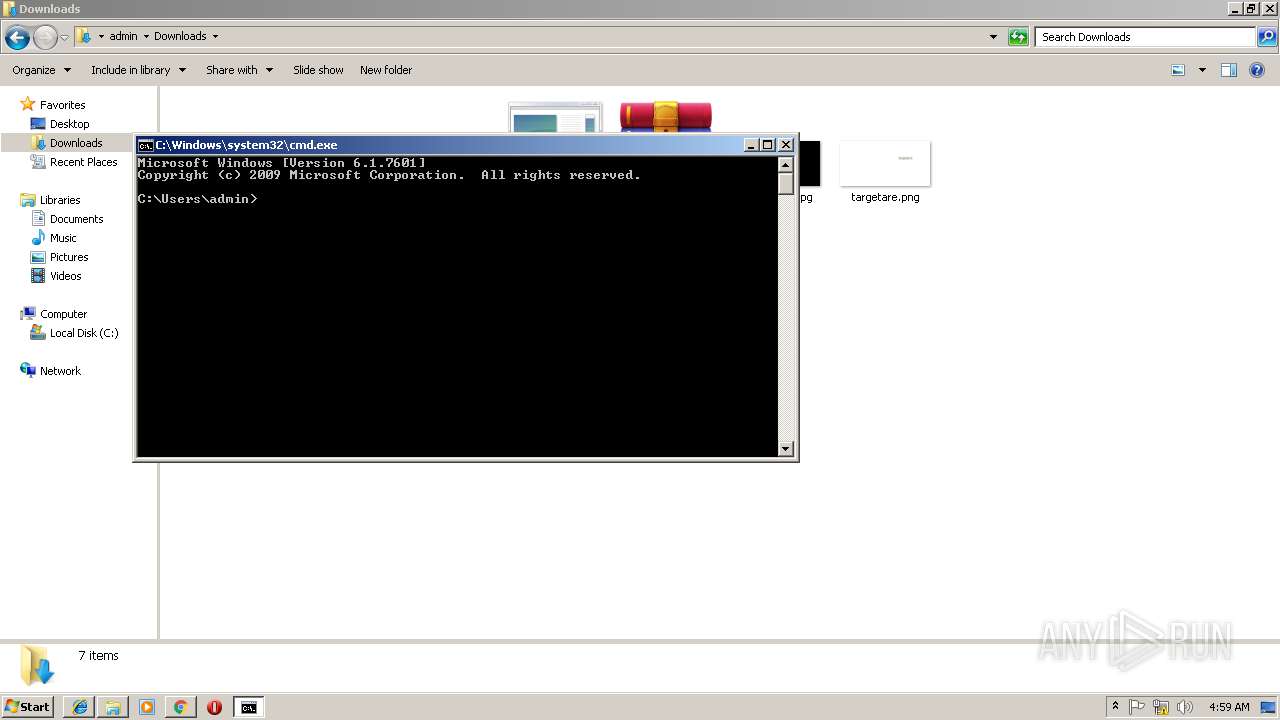Image resolution: width=1280 pixels, height=720 pixels.
Task: Open the Videos library
Action: (x=65, y=276)
